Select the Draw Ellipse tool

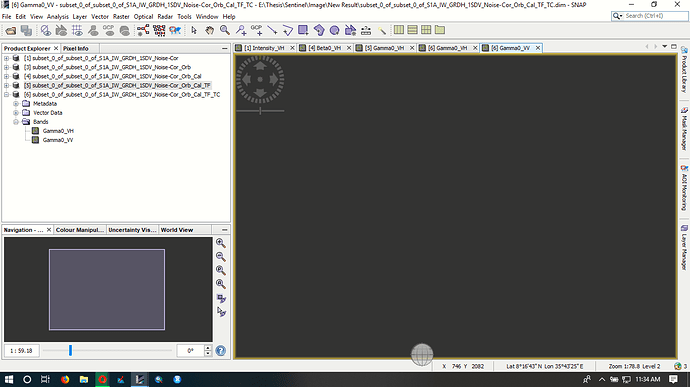click(x=334, y=30)
